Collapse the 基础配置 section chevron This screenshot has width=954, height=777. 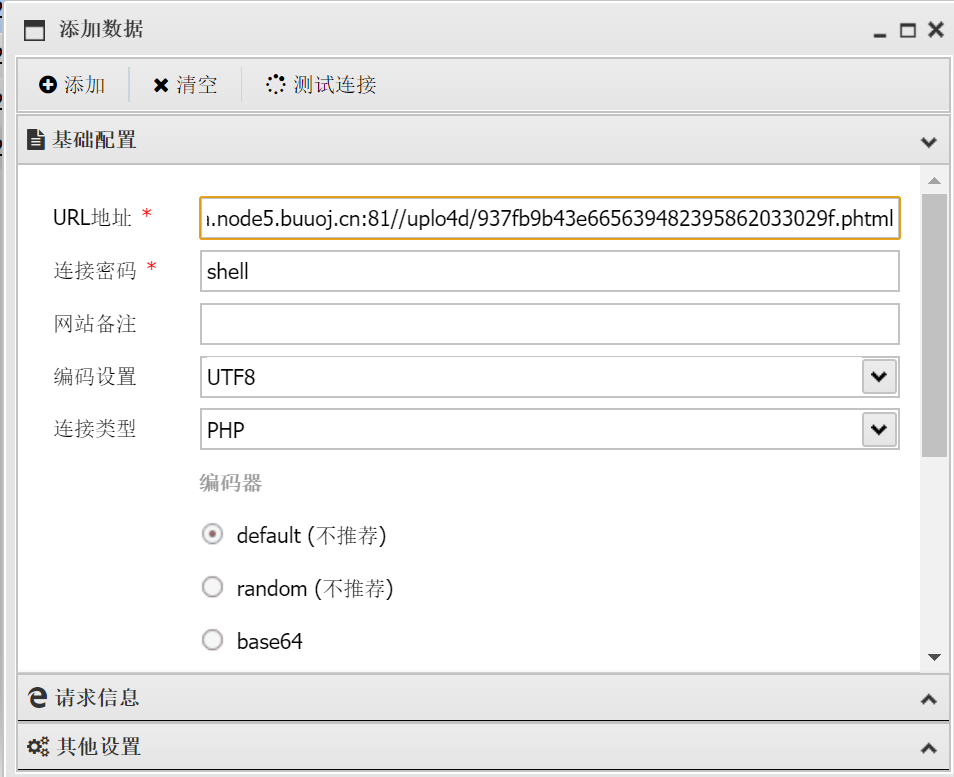[928, 142]
